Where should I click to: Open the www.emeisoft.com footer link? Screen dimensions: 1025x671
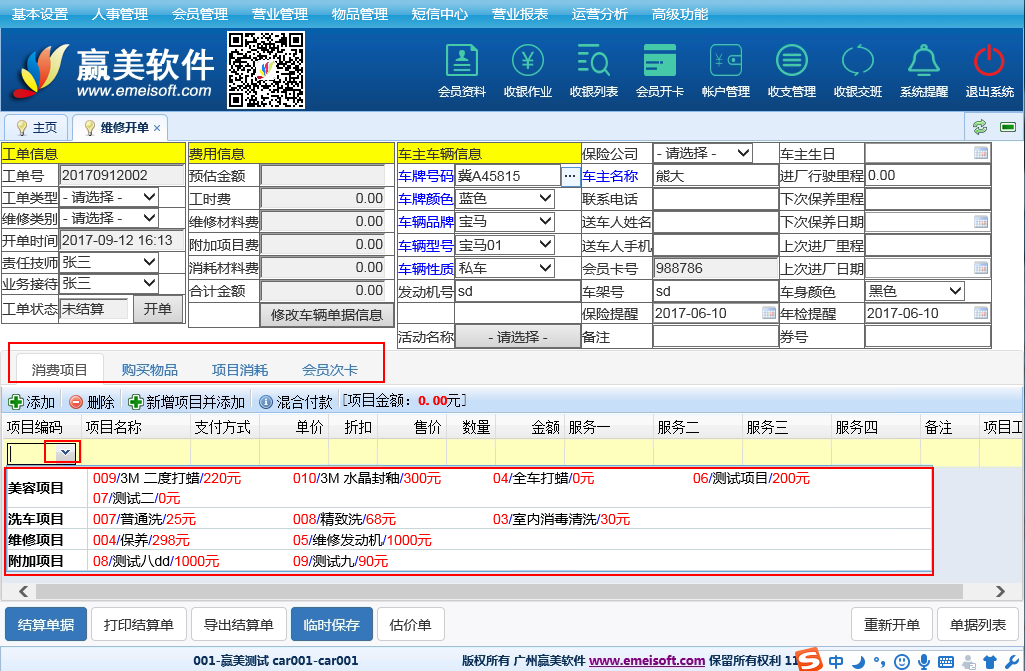[x=647, y=661]
